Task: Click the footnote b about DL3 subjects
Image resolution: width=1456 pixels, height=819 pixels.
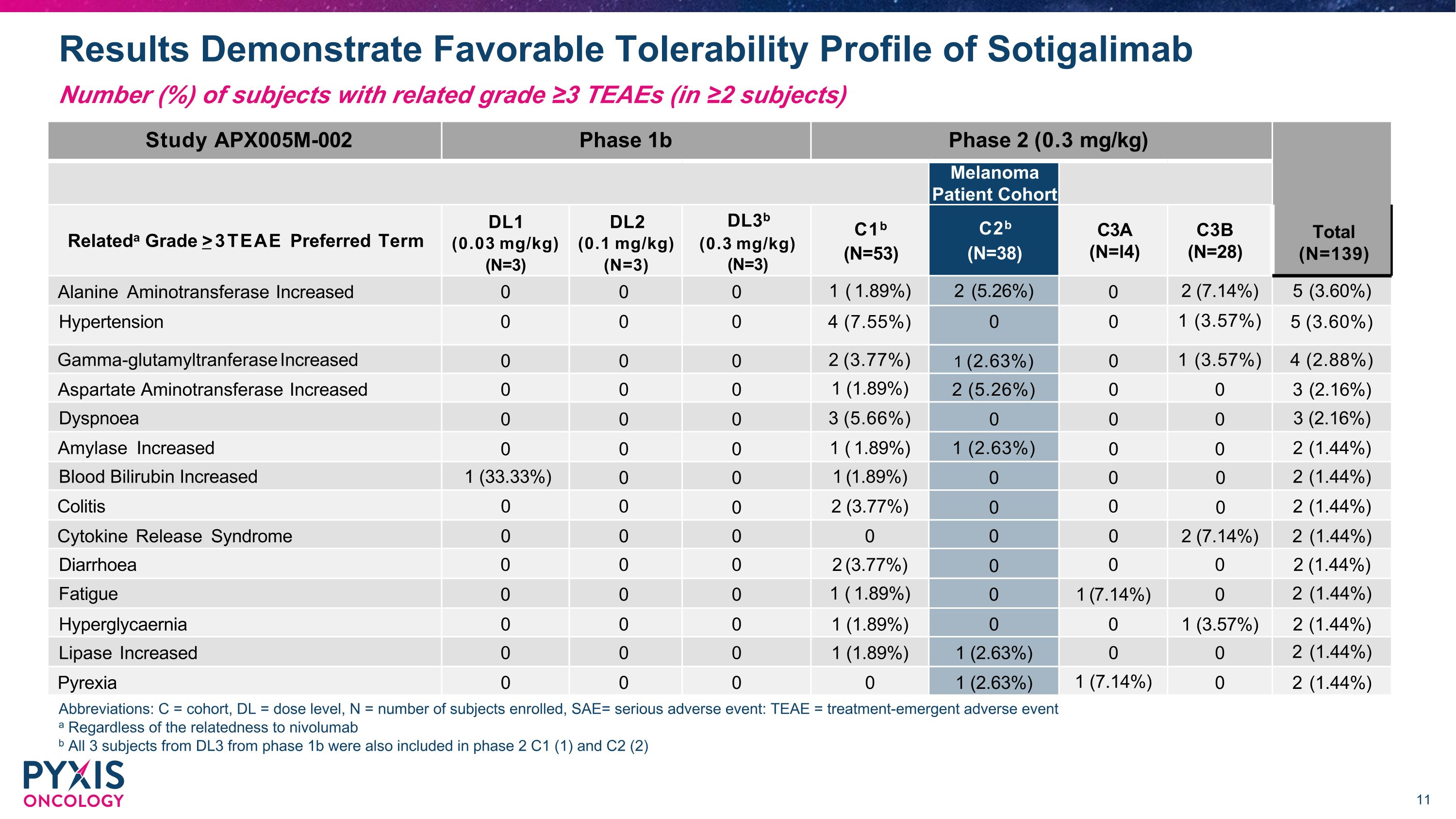Action: tap(353, 746)
